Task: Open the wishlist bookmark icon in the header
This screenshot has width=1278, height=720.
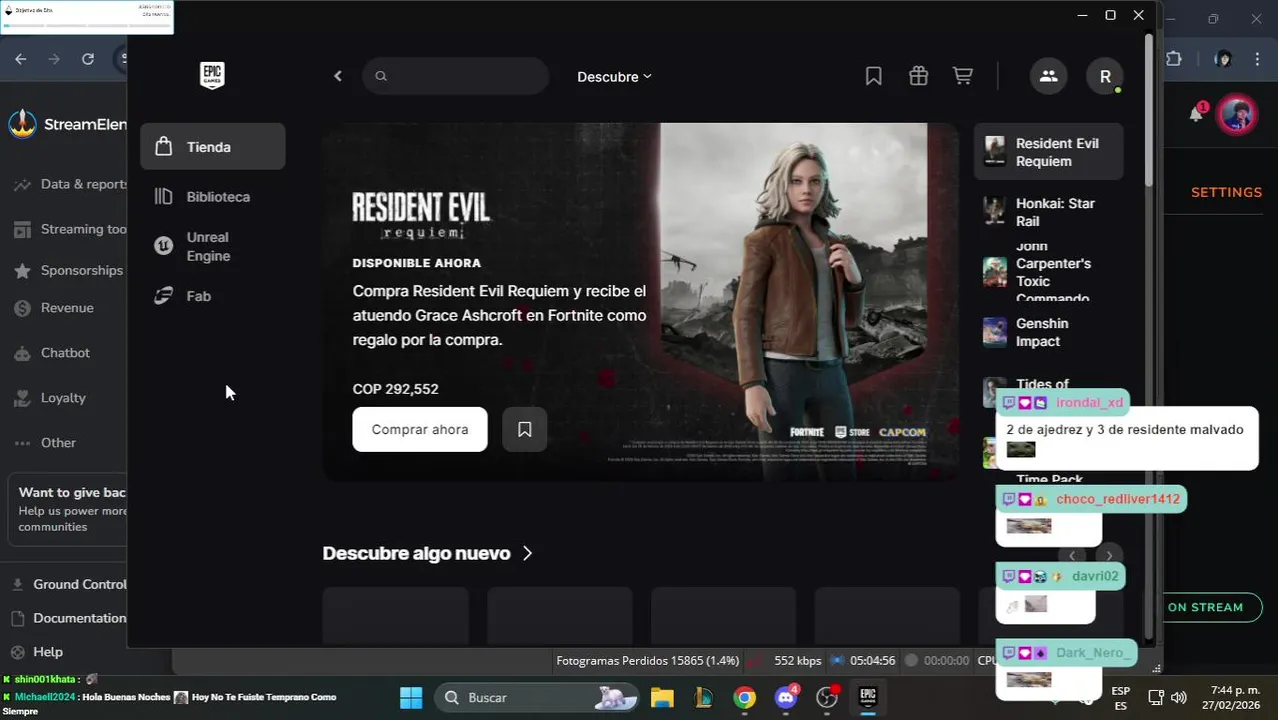Action: (873, 76)
